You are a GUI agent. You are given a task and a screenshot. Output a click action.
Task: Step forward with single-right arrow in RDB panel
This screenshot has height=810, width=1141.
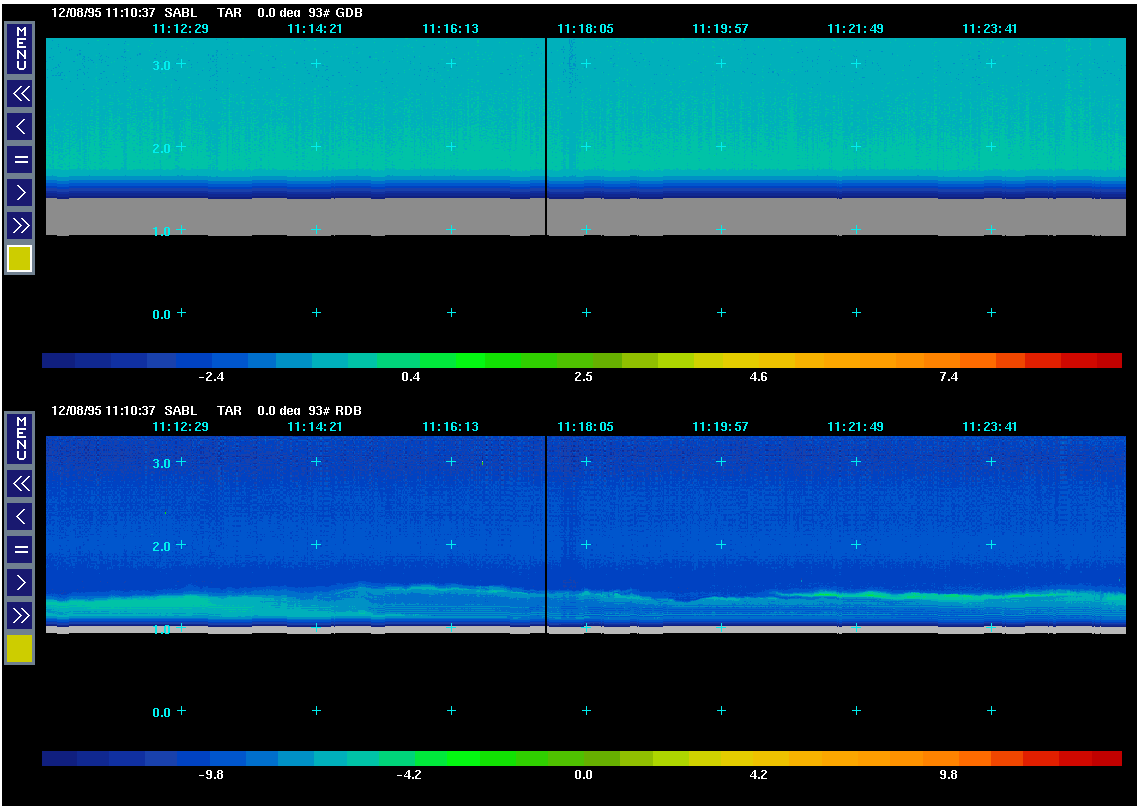click(x=20, y=581)
